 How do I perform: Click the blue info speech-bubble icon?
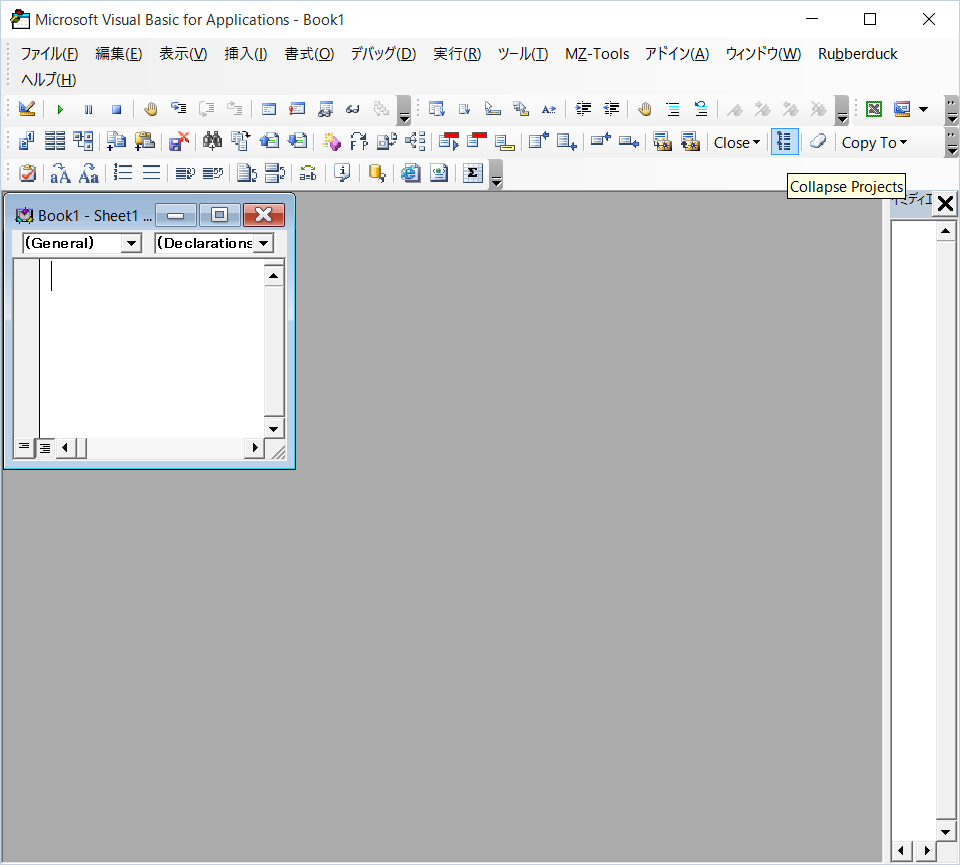point(342,173)
